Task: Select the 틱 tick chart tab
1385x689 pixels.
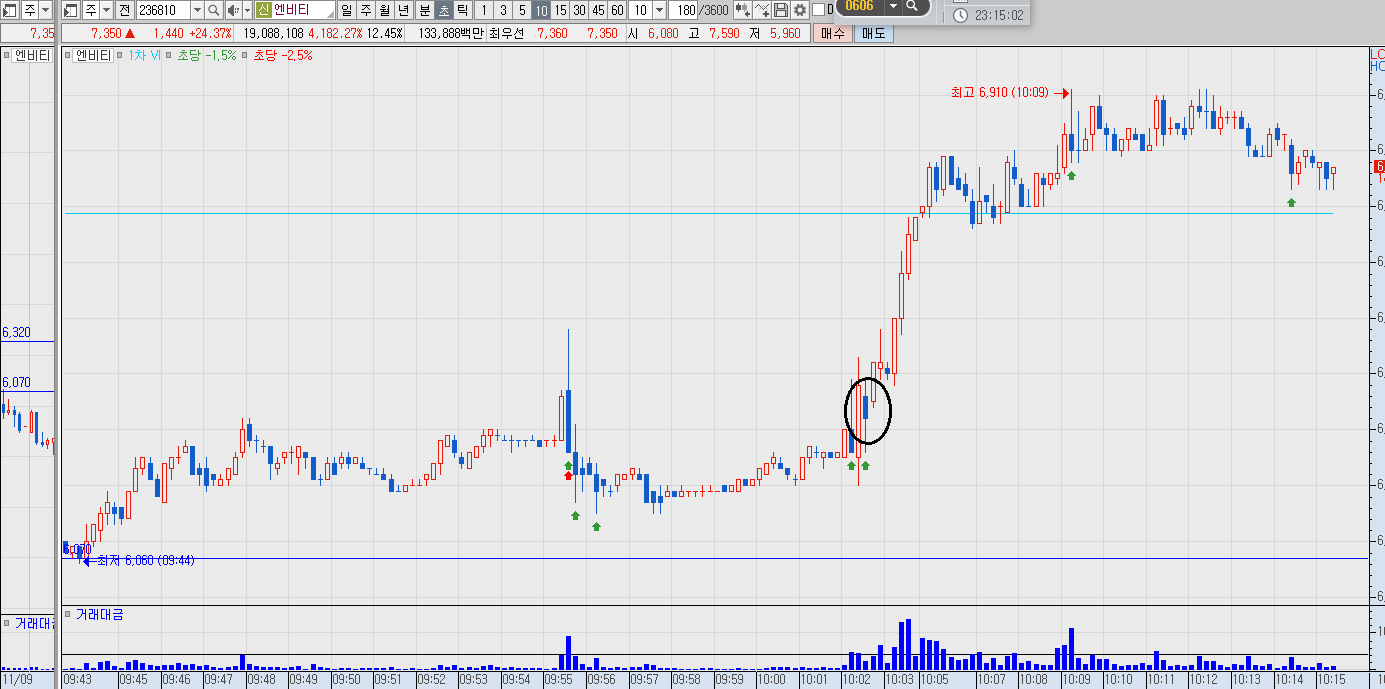Action: [x=463, y=10]
